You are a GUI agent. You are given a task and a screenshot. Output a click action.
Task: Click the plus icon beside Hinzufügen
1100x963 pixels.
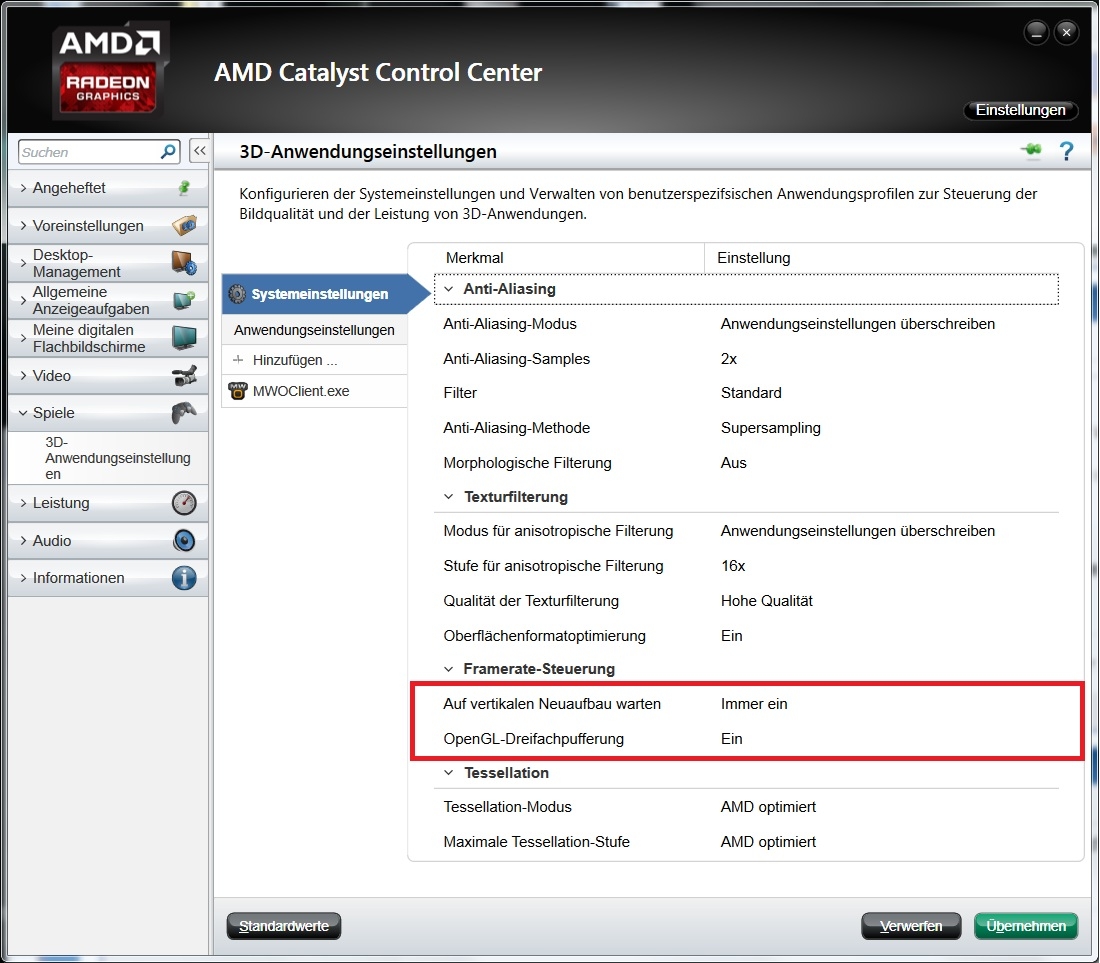coord(238,360)
